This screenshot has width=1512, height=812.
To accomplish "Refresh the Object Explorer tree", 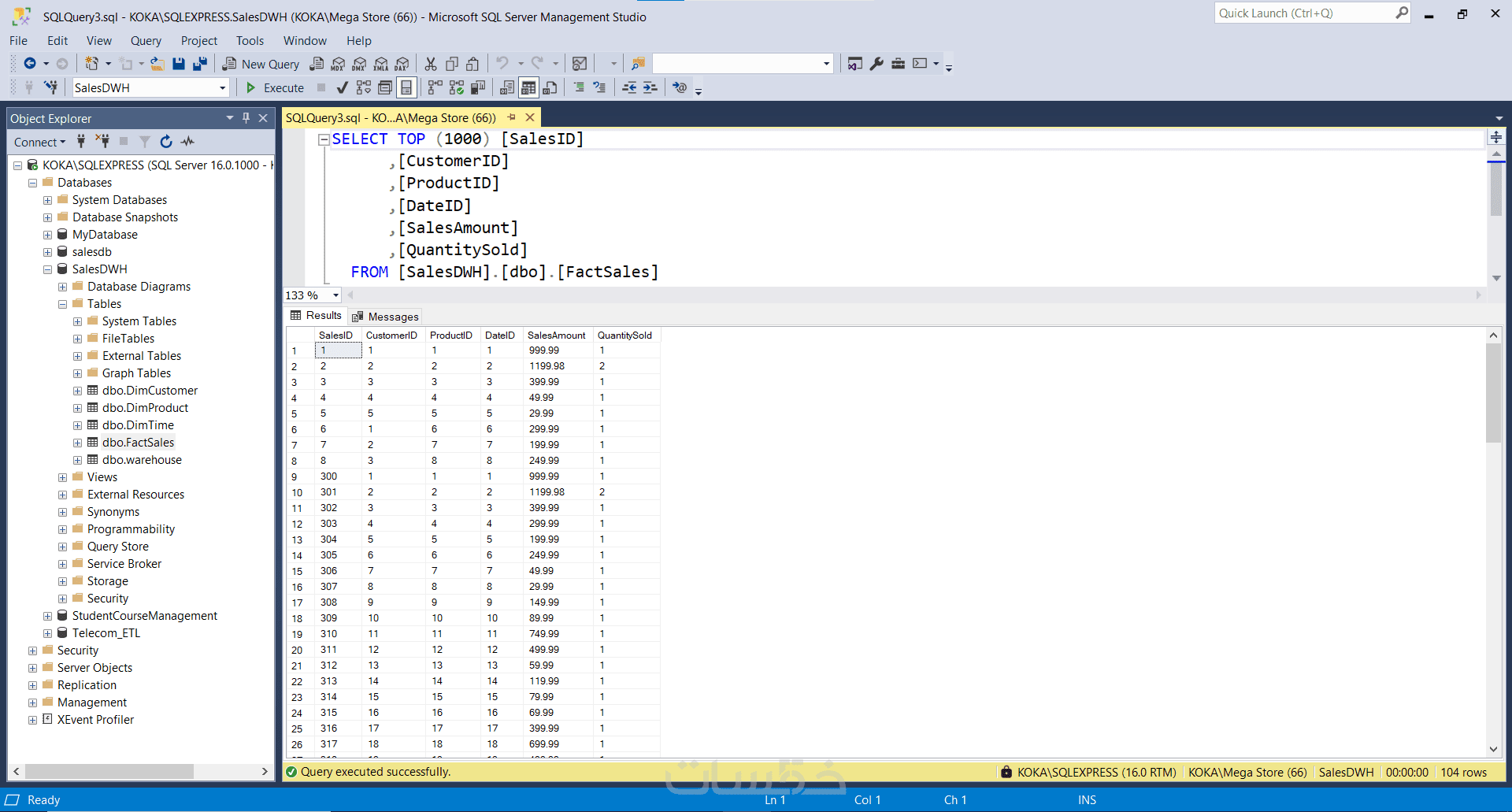I will 166,142.
